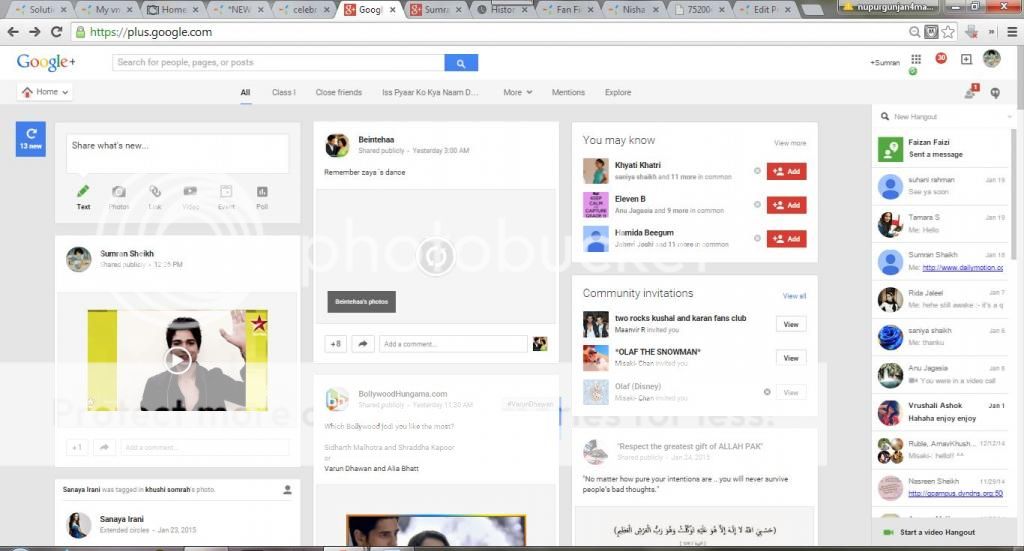The height and width of the screenshot is (551, 1024).
Task: Expand the More circles dropdown
Action: (517, 93)
